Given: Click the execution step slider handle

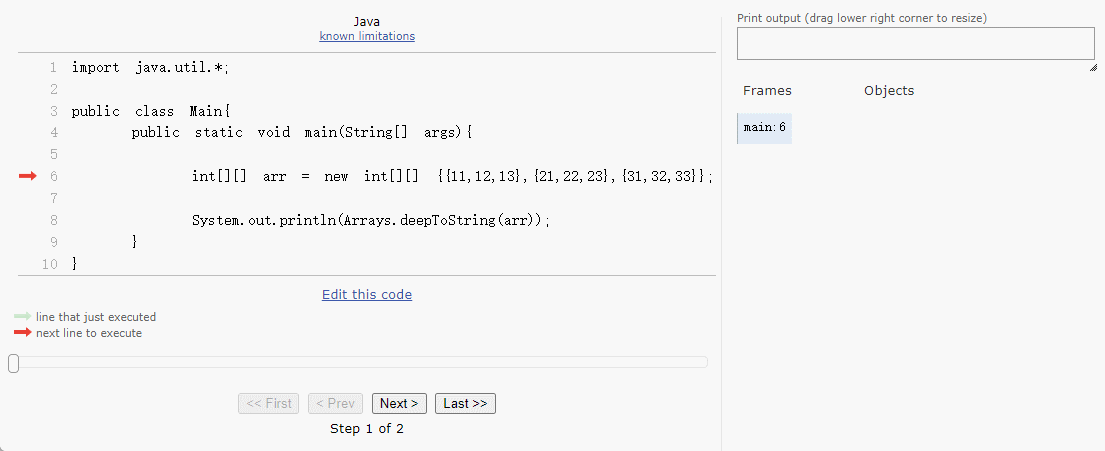Looking at the screenshot, I should click(13, 363).
